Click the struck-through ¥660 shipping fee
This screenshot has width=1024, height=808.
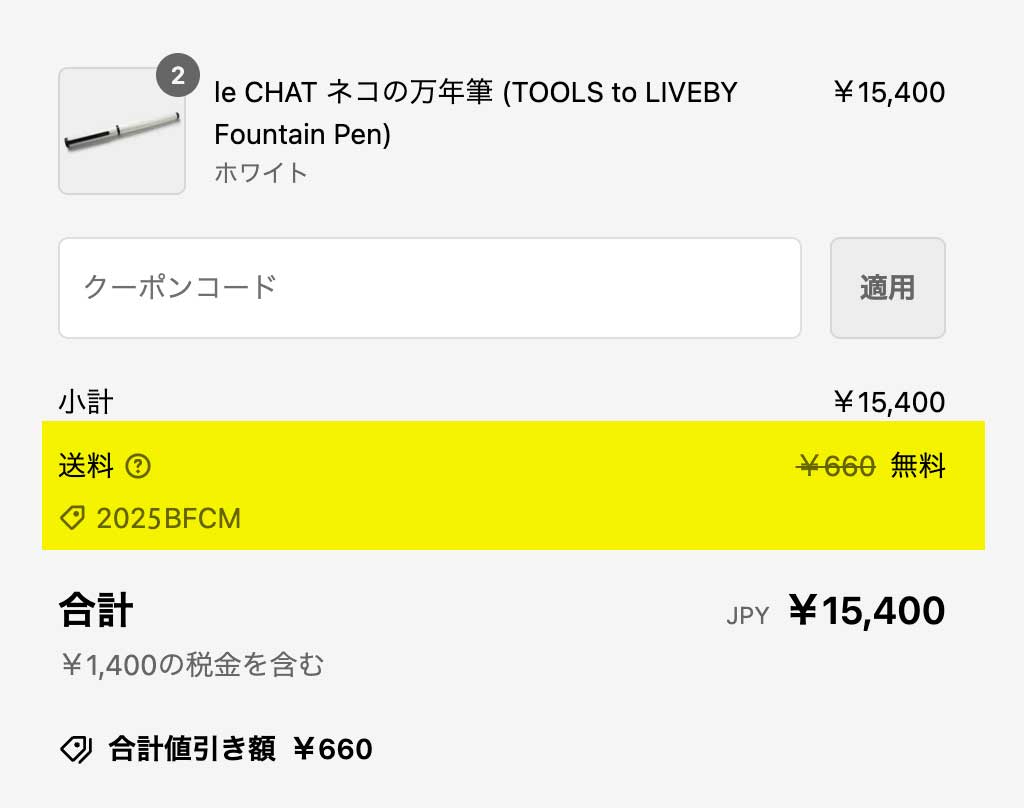tap(837, 466)
